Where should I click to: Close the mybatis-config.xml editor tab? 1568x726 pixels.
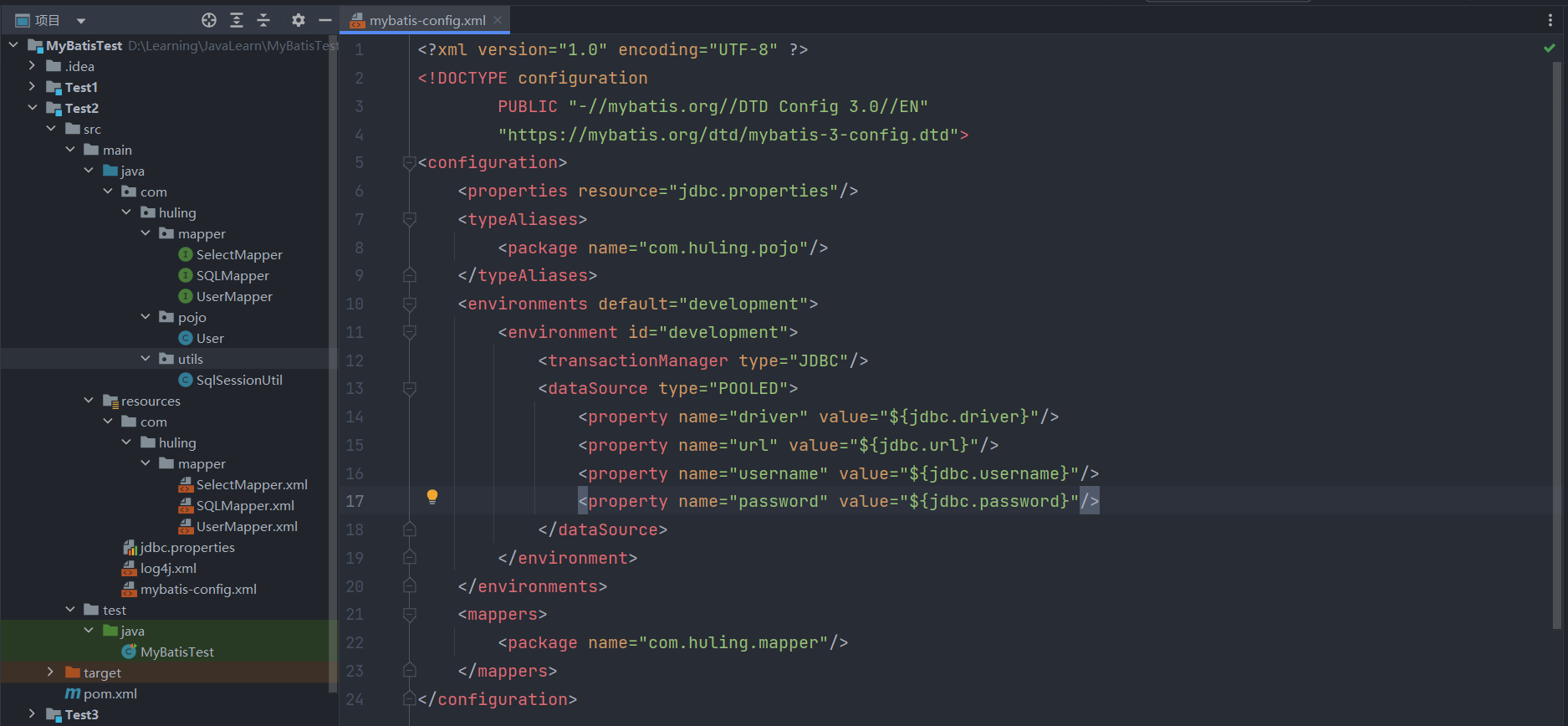coord(498,20)
